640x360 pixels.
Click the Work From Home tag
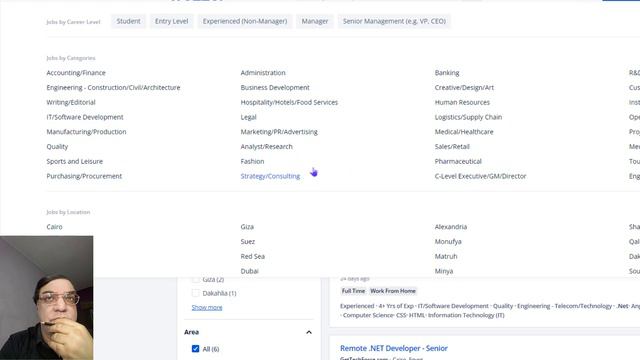[x=393, y=291]
